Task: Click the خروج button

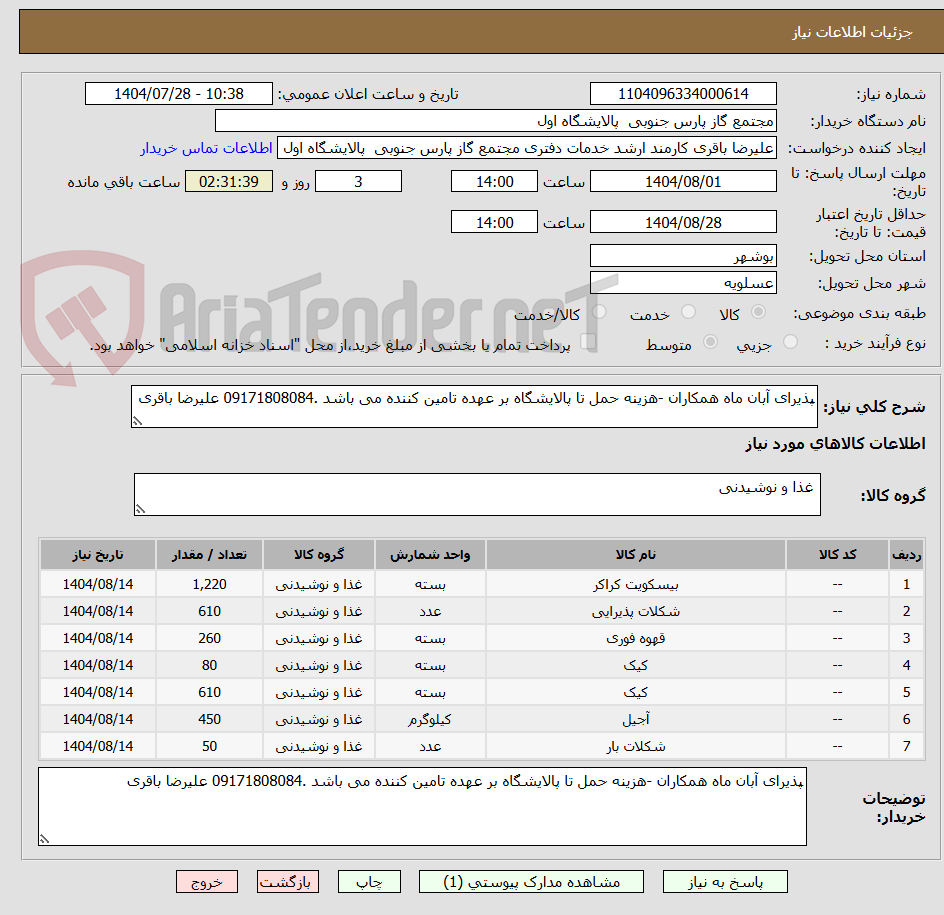Action: [206, 881]
